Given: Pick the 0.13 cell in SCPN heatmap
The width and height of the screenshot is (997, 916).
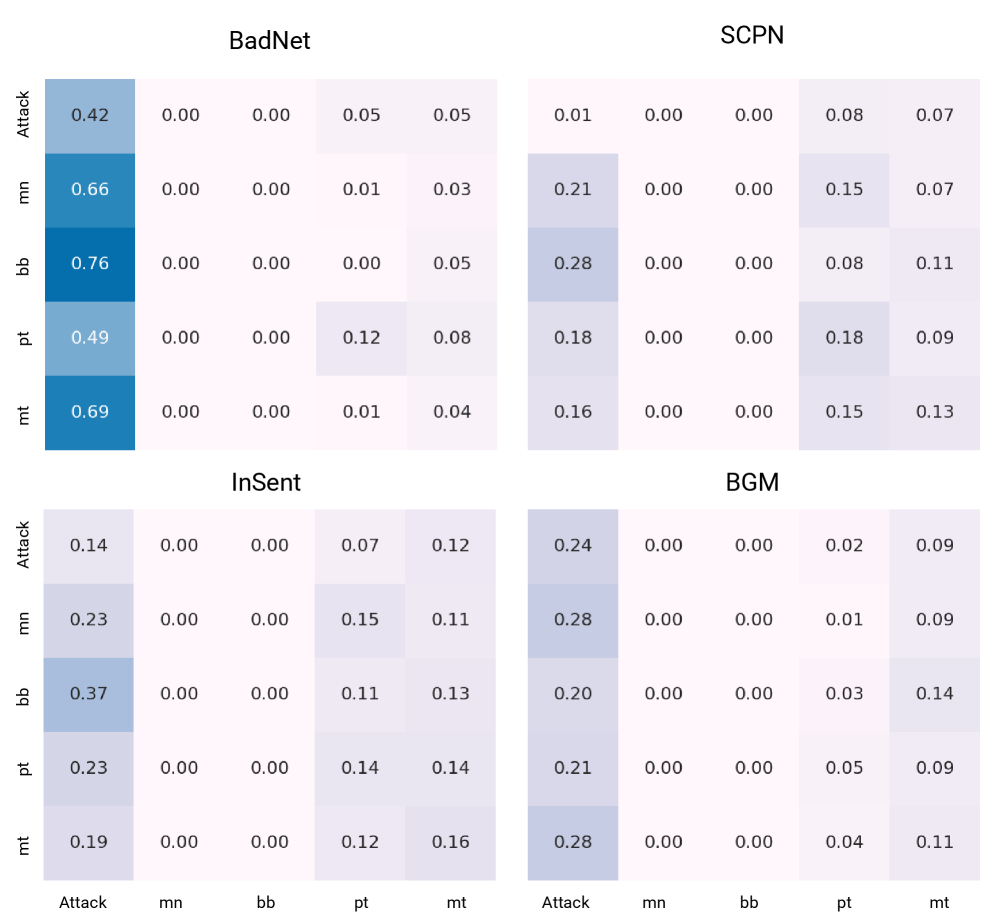Looking at the screenshot, I should (x=934, y=412).
